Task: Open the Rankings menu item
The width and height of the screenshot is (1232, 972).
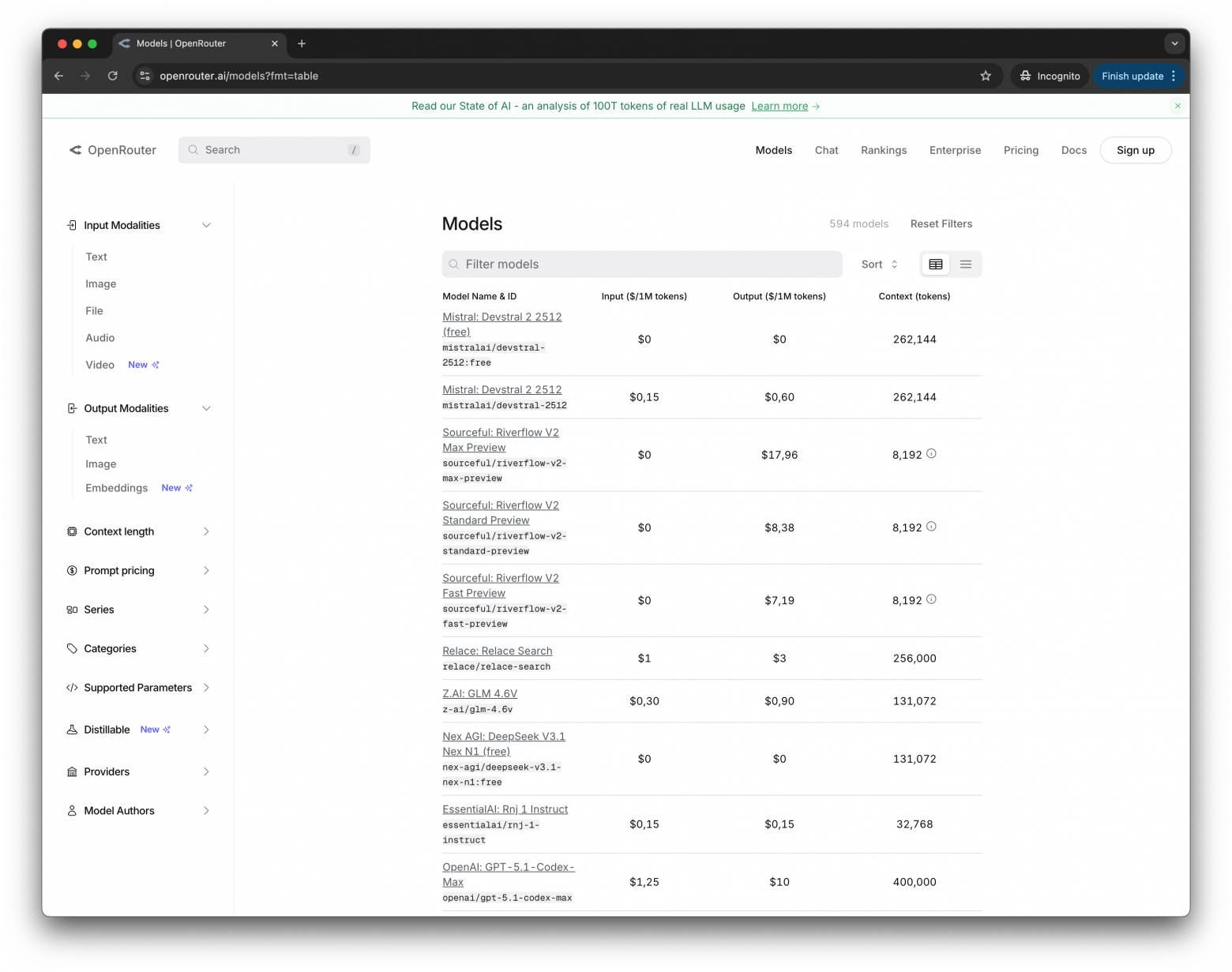Action: pos(883,150)
